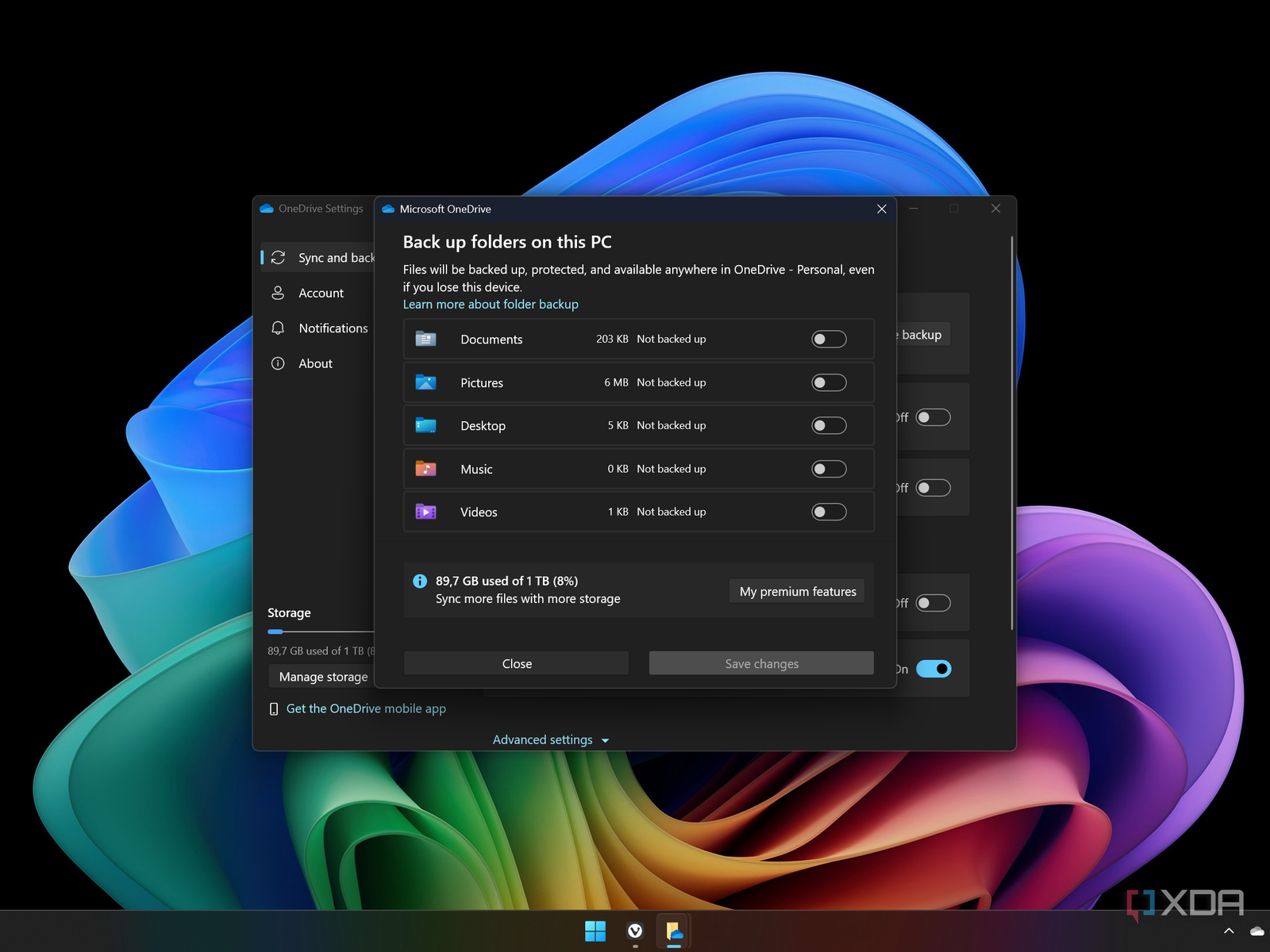This screenshot has width=1270, height=952.
Task: Open the Windows Start menu
Action: tap(595, 931)
